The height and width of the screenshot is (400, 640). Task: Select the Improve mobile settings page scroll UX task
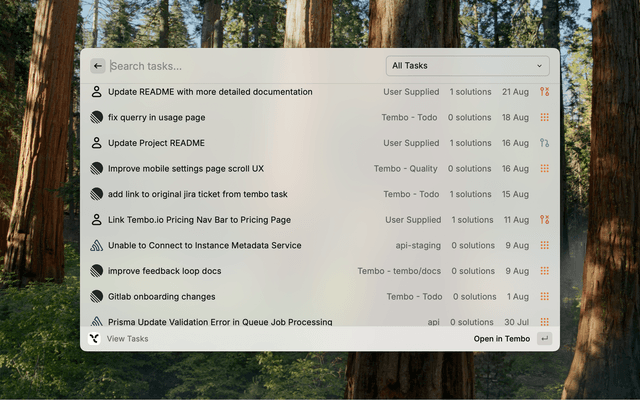(x=186, y=169)
